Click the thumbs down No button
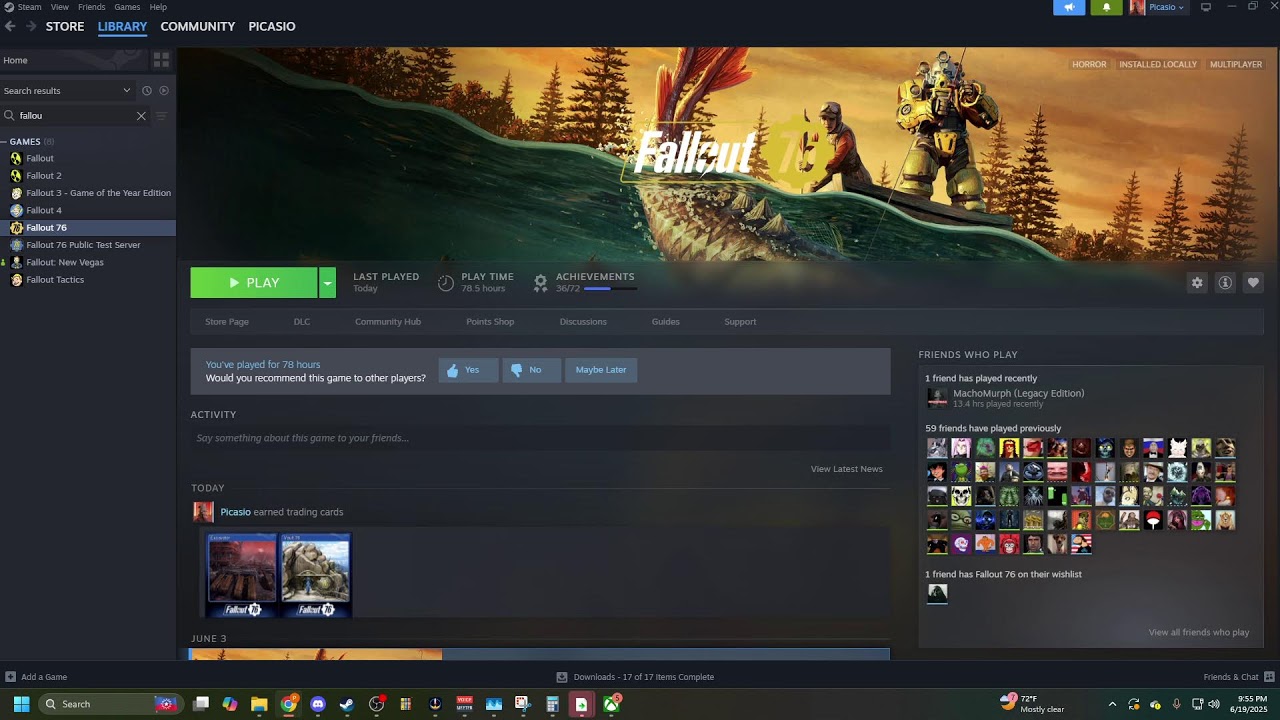The image size is (1280, 720). pos(531,370)
